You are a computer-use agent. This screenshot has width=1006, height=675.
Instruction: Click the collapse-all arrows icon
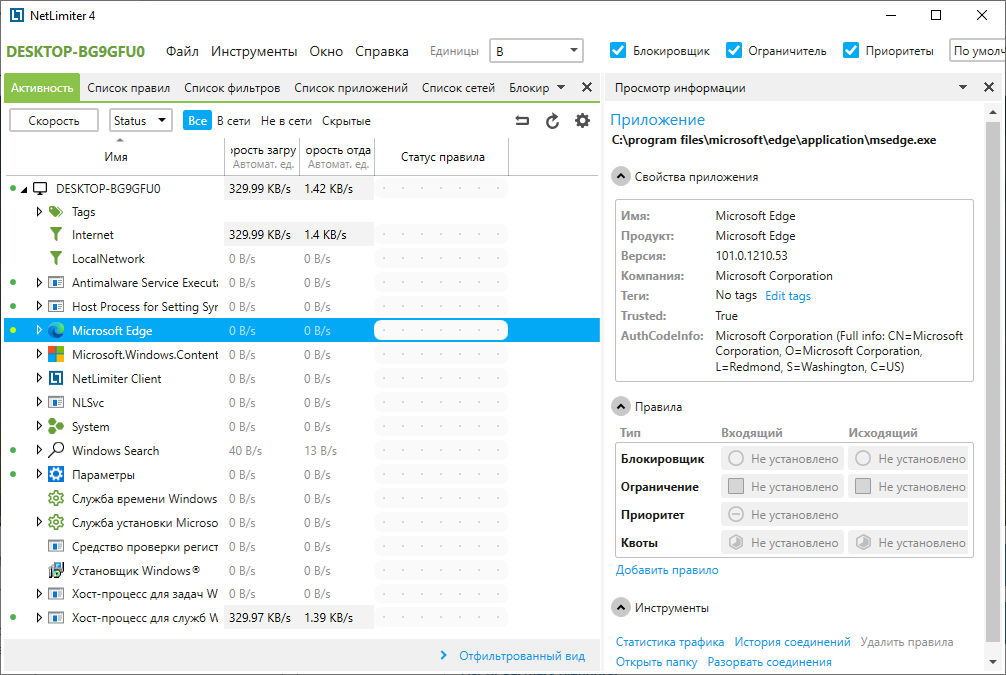point(522,121)
